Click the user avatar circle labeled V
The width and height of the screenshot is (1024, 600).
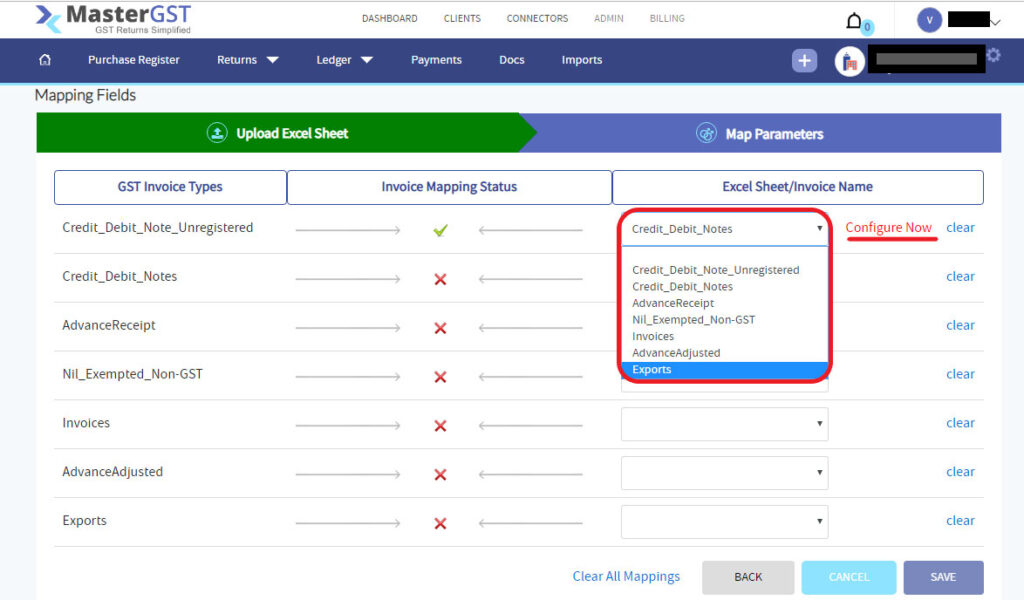pos(929,19)
